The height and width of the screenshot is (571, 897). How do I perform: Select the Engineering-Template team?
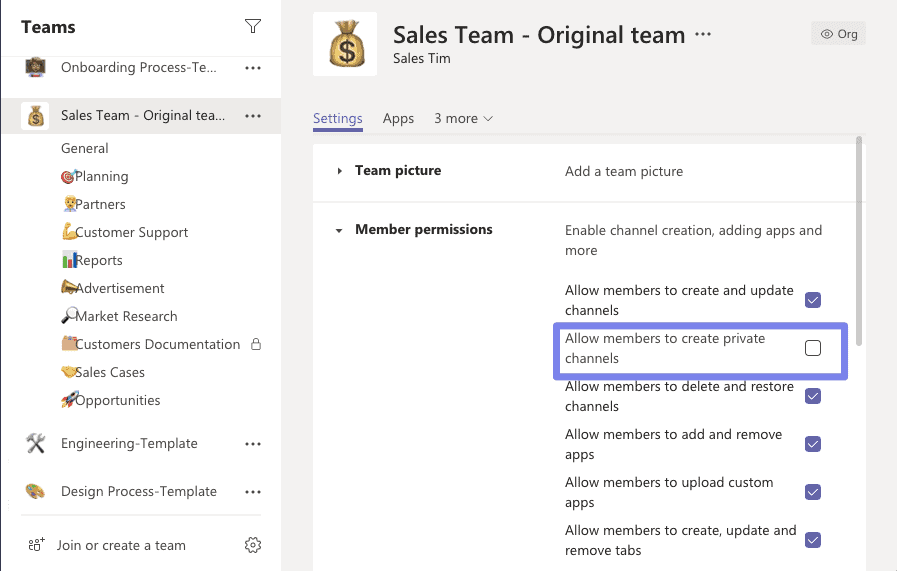(x=129, y=443)
